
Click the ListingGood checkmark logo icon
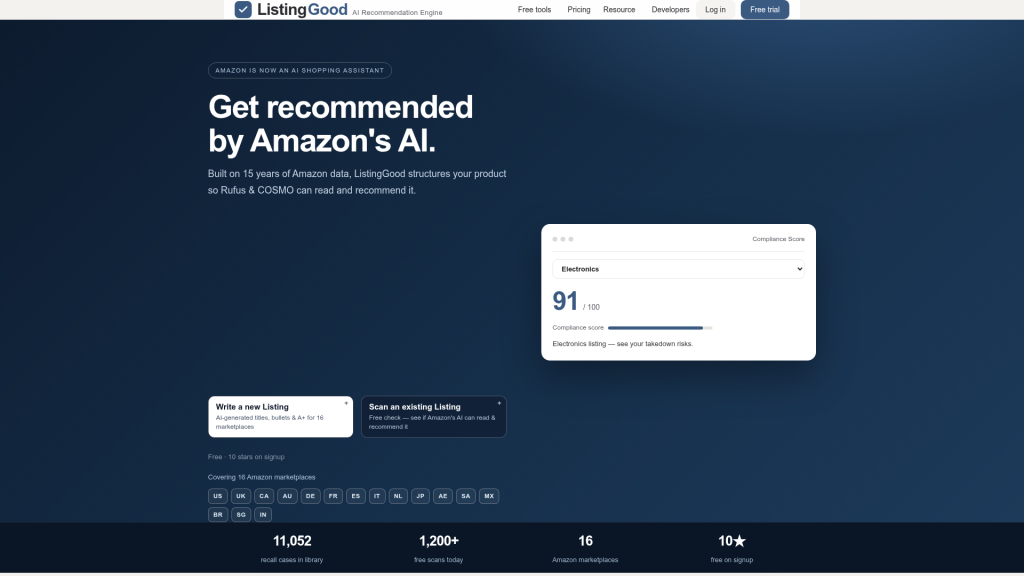point(243,9)
